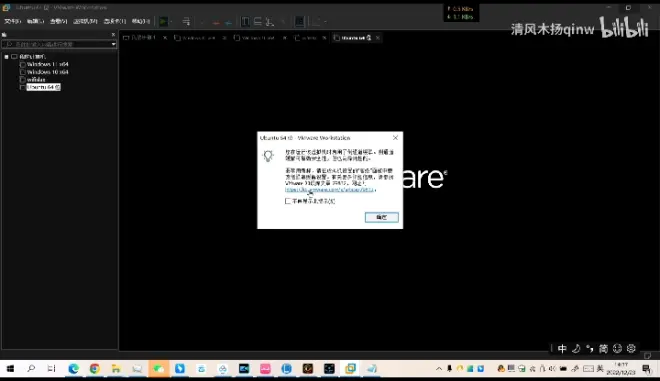
Task: Open the File menu in menu bar
Action: point(12,21)
